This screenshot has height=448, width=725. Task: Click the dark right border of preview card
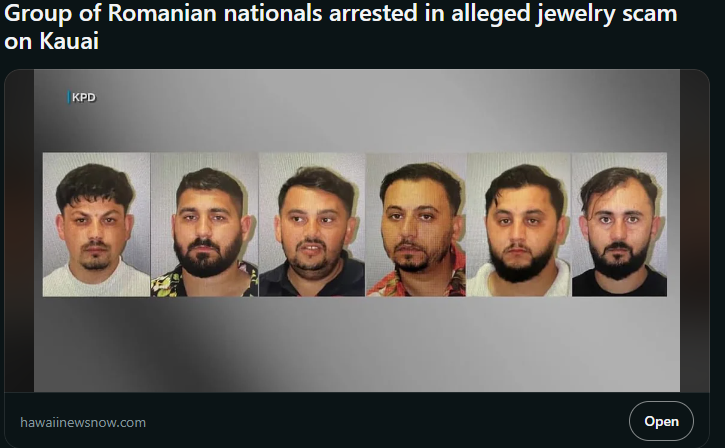coord(694,230)
